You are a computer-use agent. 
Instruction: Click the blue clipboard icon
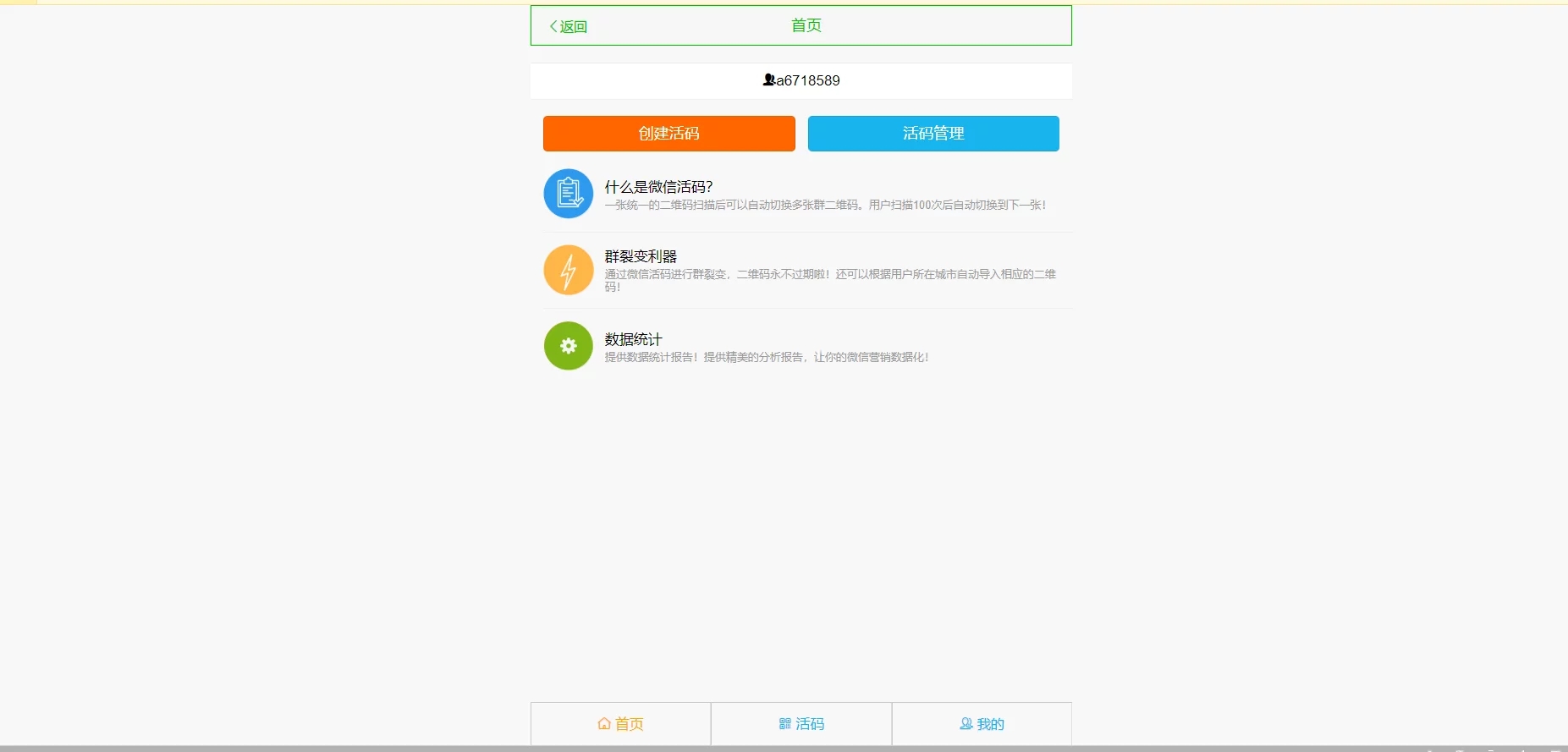tap(569, 194)
